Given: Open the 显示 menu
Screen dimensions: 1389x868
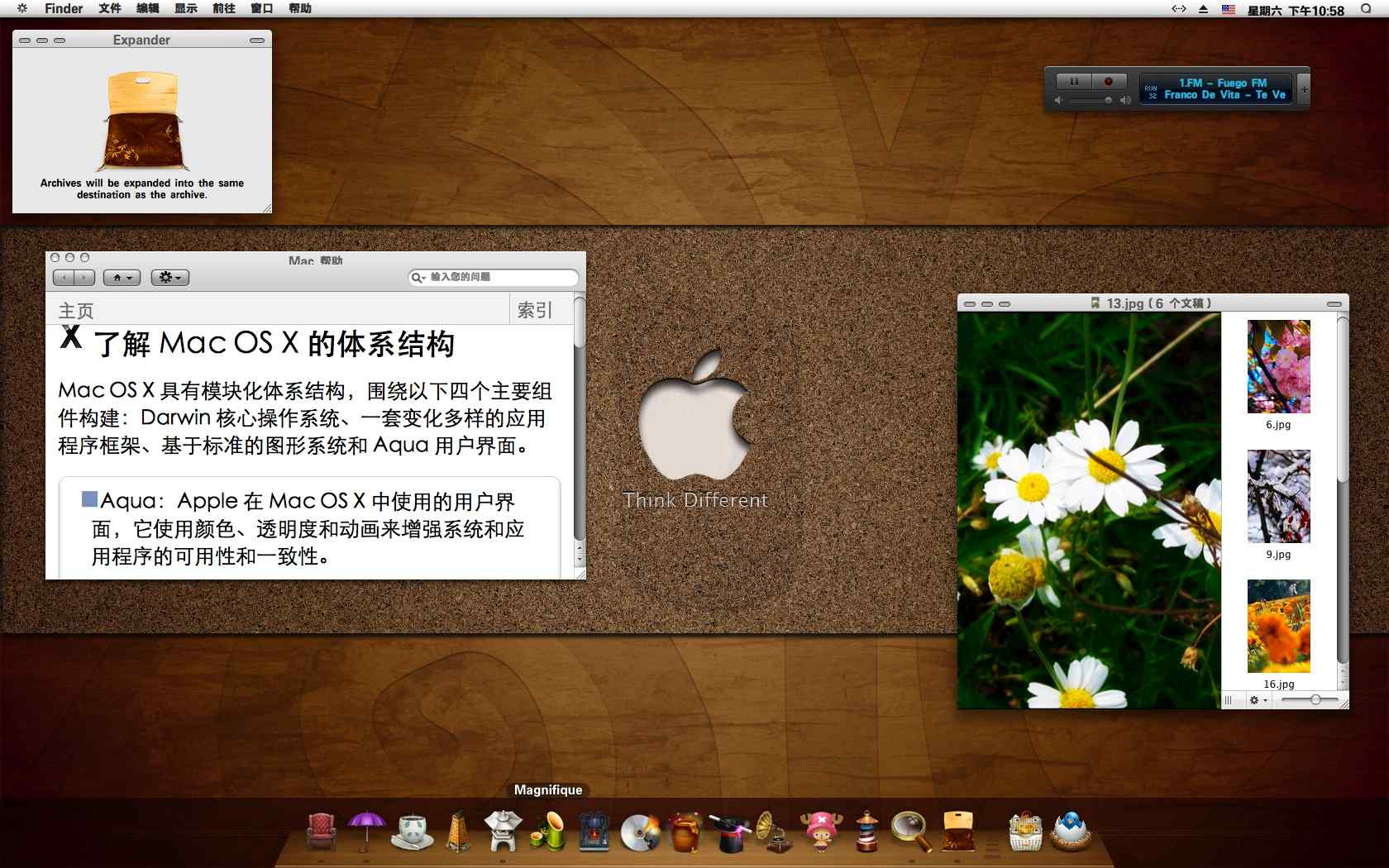Looking at the screenshot, I should click(x=185, y=8).
